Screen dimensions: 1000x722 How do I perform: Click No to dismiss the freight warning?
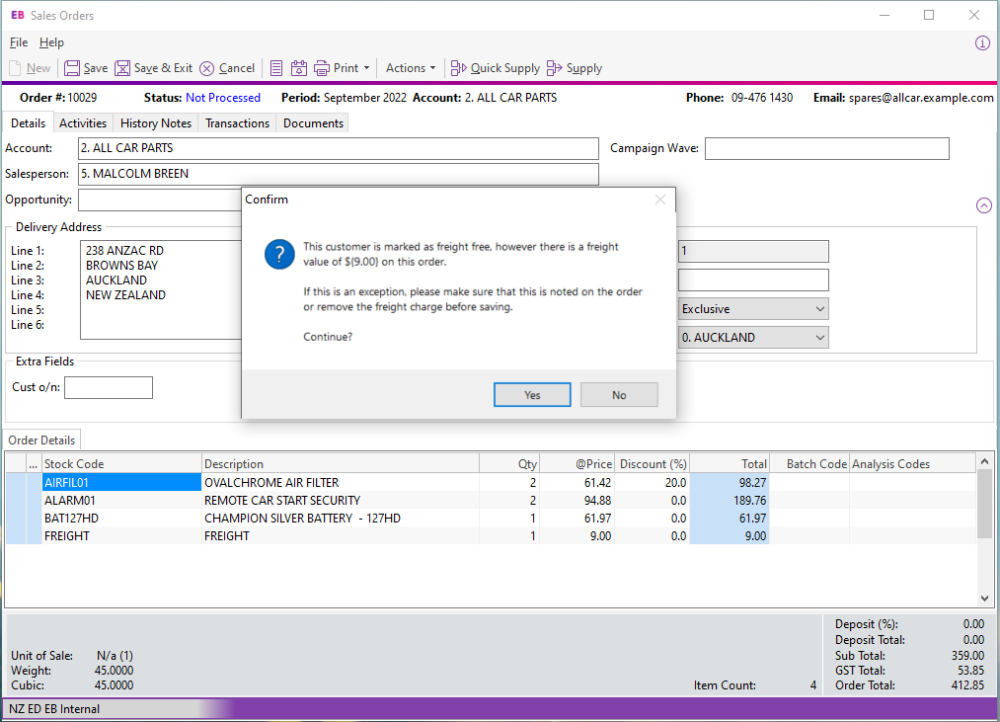(x=618, y=394)
